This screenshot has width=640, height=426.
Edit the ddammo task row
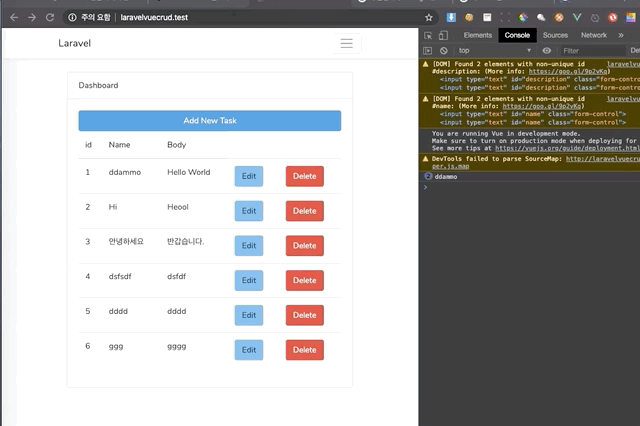click(x=249, y=176)
